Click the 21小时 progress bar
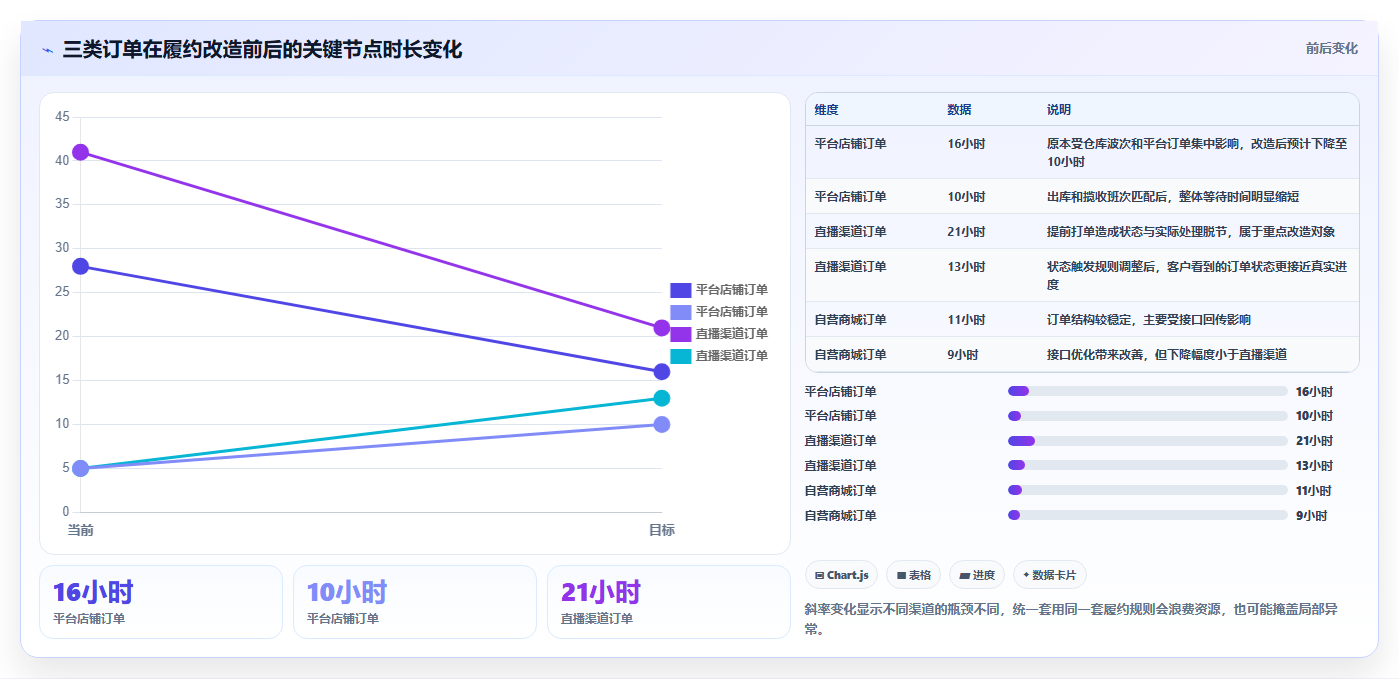This screenshot has height=679, width=1399. coord(1147,441)
